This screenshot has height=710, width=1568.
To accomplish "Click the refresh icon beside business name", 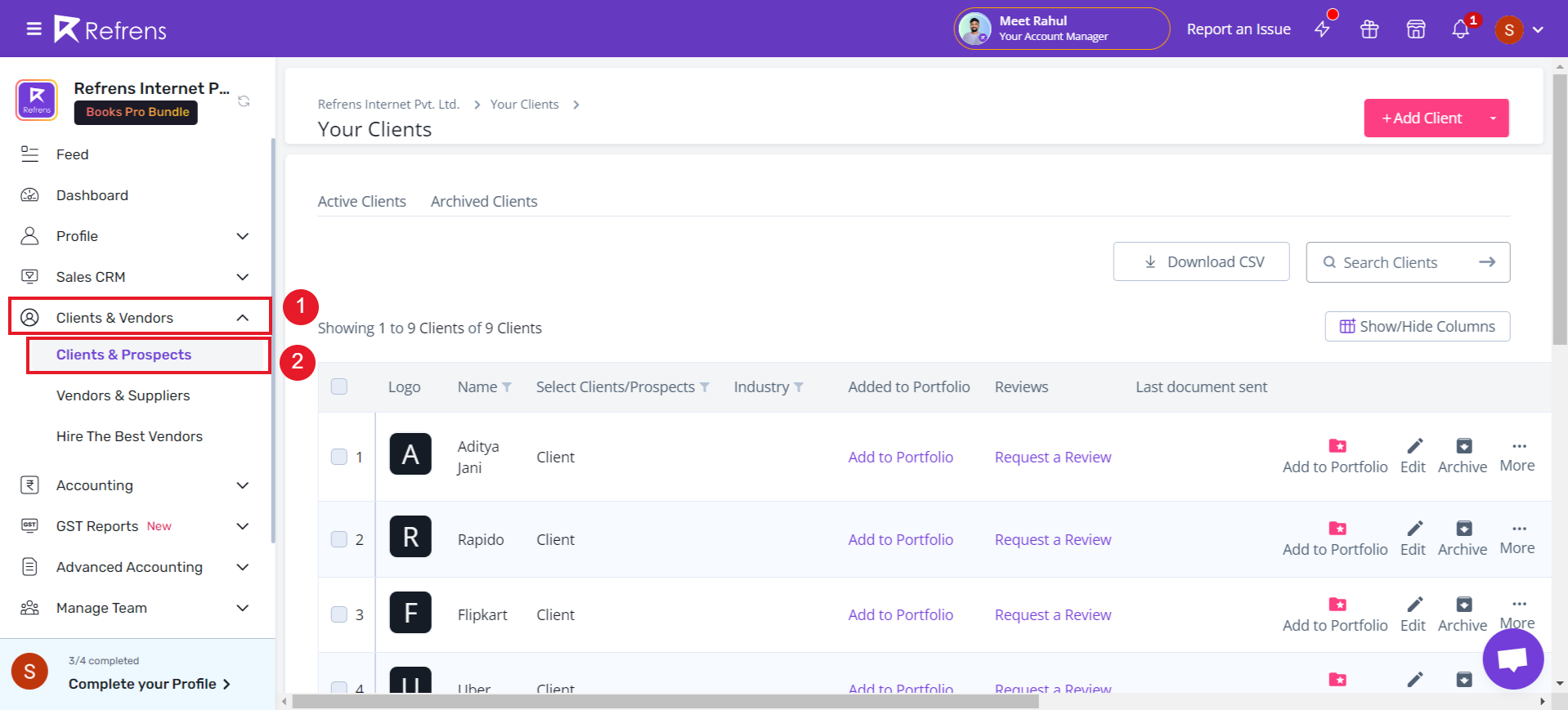I will (244, 101).
